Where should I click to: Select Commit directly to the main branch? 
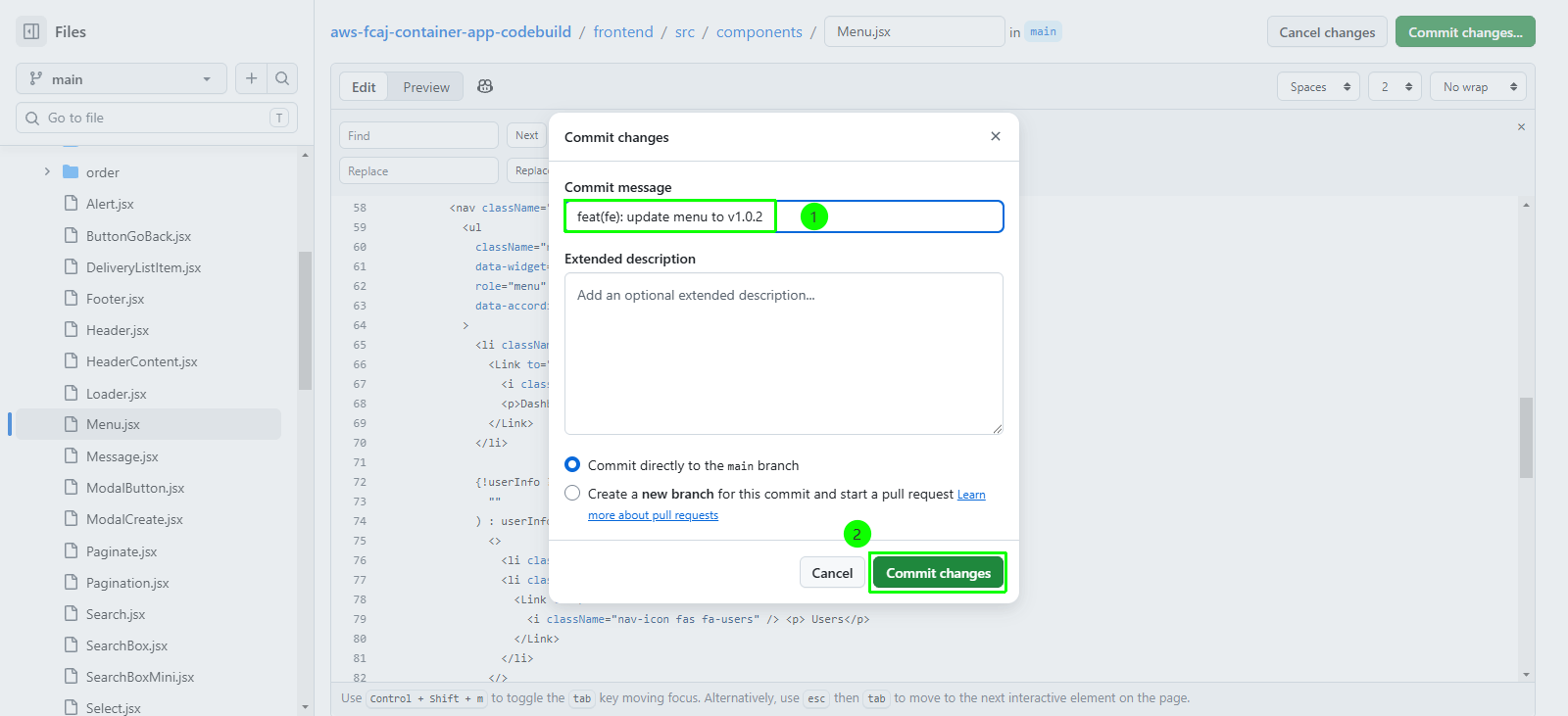(572, 464)
